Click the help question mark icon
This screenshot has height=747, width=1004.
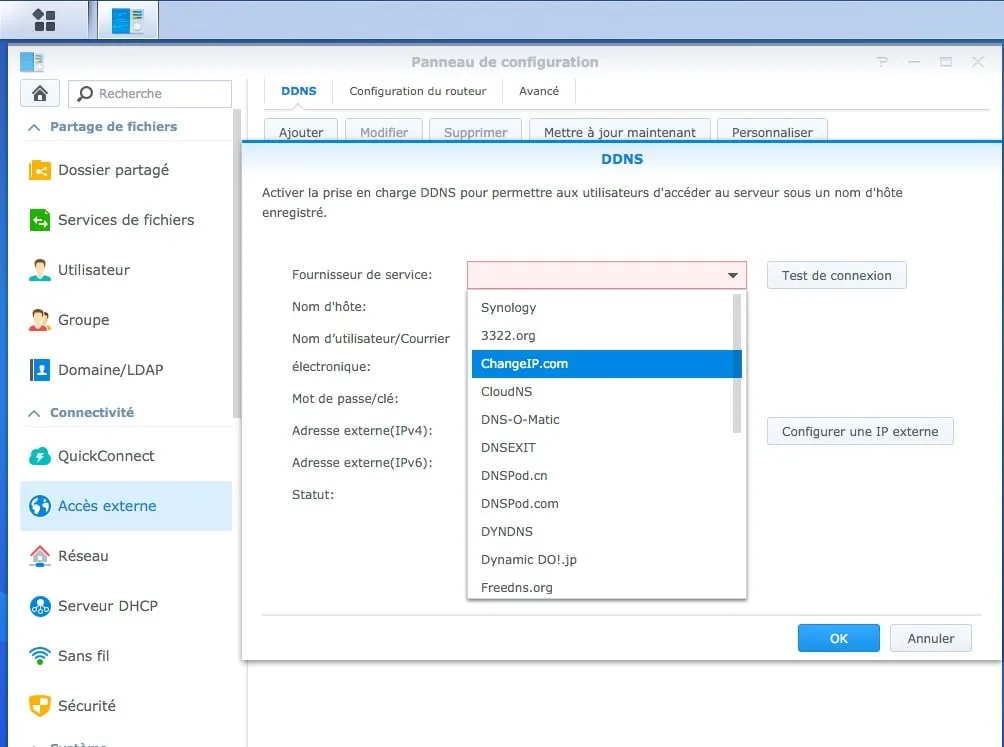coord(882,61)
